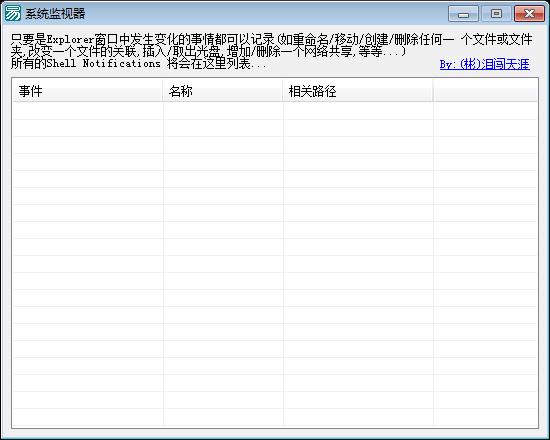This screenshot has height=440, width=550.
Task: Select the first empty cell under 相关路径
Action: (358, 111)
